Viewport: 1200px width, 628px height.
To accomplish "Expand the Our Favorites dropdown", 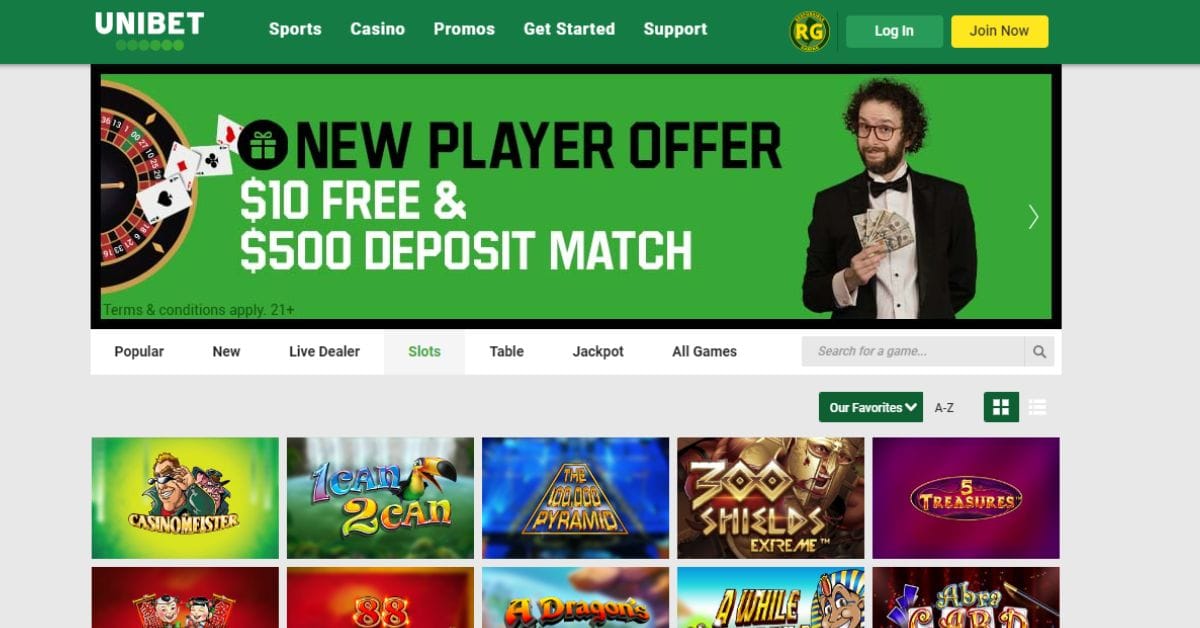I will [871, 407].
